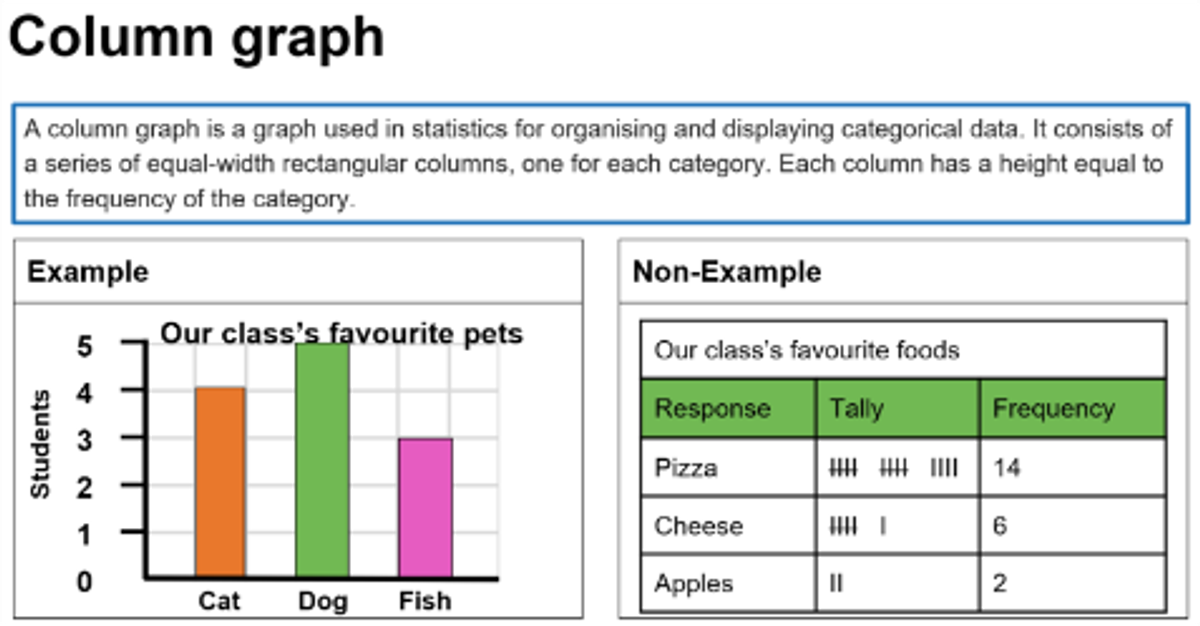Select the "Frequency" column header
The image size is (1200, 626).
pos(1053,408)
